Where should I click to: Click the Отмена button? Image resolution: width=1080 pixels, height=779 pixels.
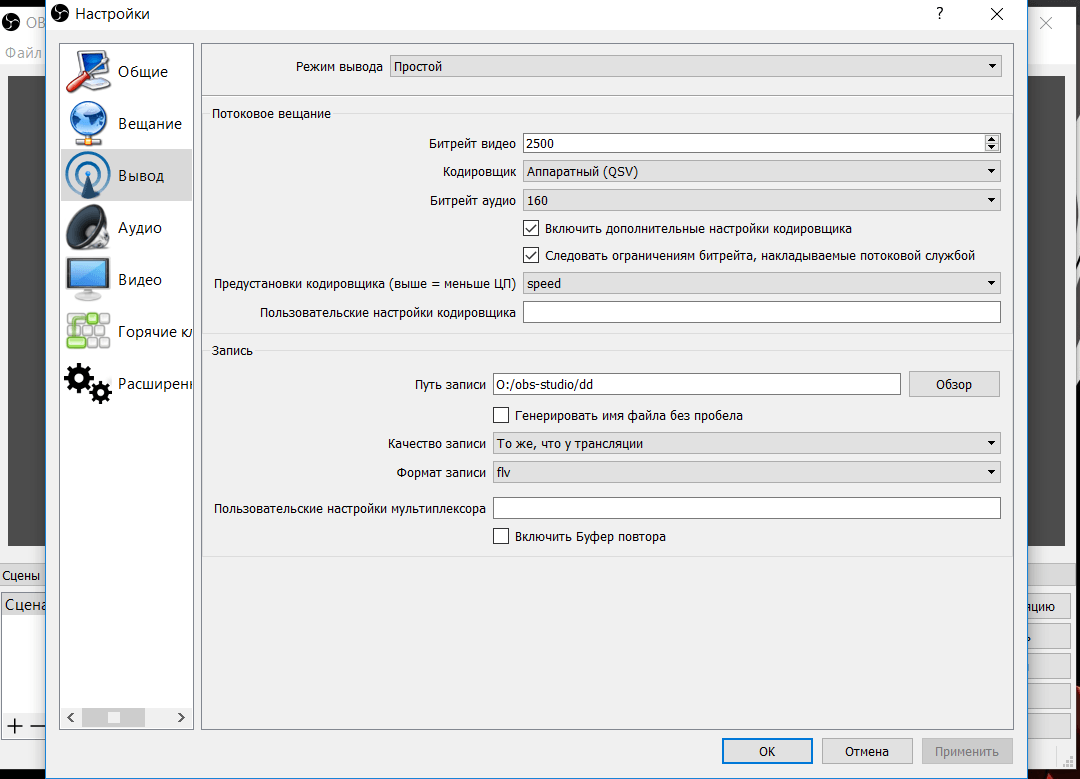867,751
